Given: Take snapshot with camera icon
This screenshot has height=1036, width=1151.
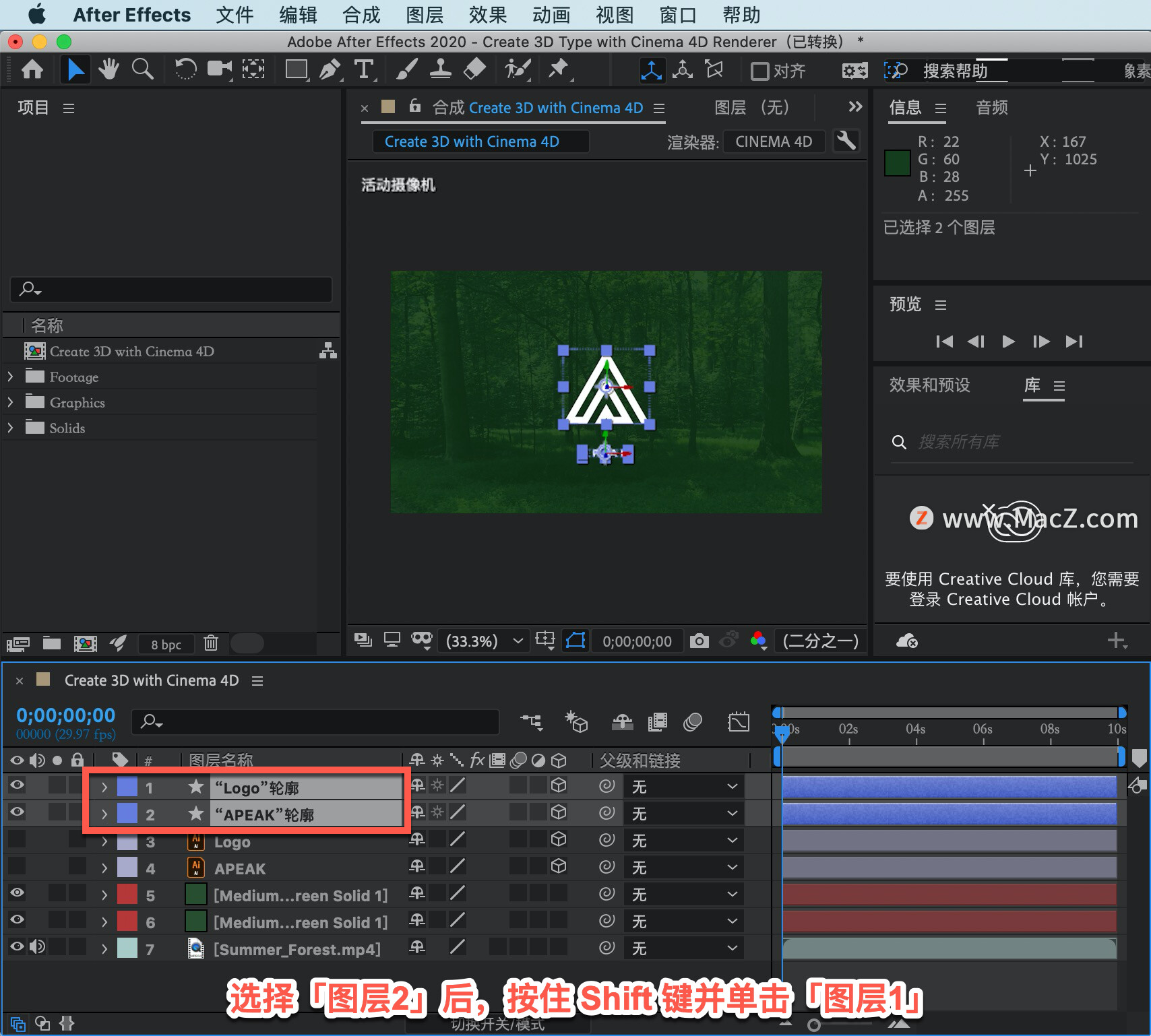Looking at the screenshot, I should click(699, 641).
